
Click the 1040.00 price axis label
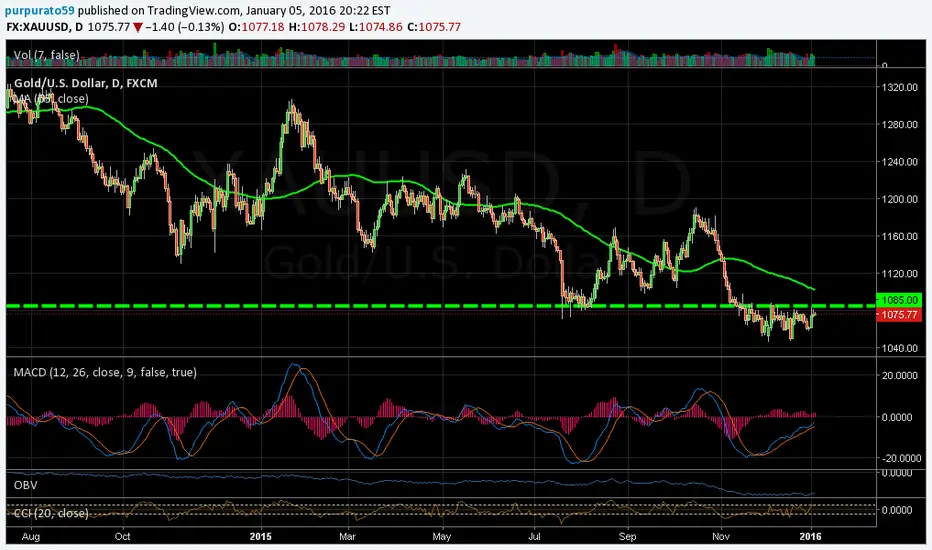(900, 348)
